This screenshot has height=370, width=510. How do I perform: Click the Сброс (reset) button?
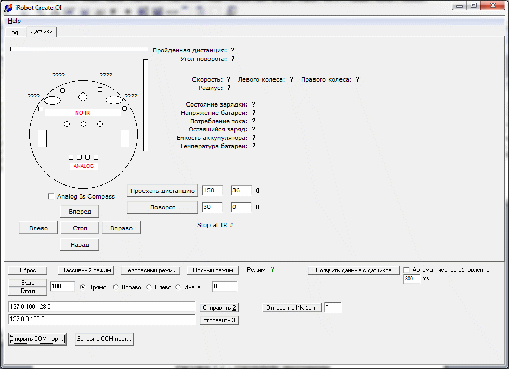(x=27, y=270)
